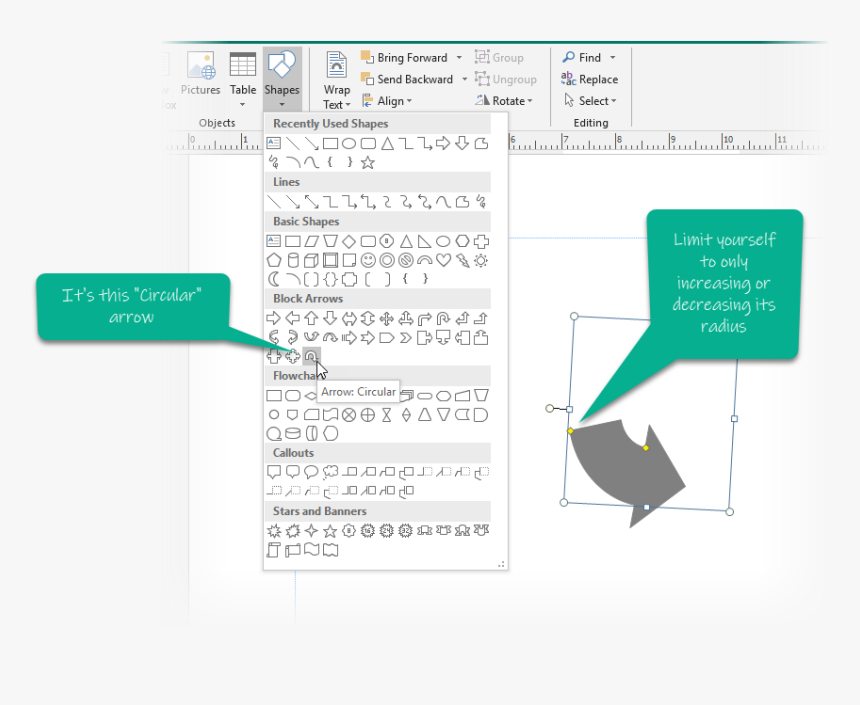Expand the Bring Forward dropdown arrow

459,58
